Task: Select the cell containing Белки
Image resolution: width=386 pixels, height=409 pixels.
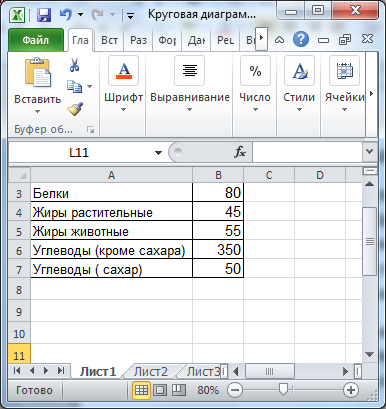Action: click(x=111, y=193)
